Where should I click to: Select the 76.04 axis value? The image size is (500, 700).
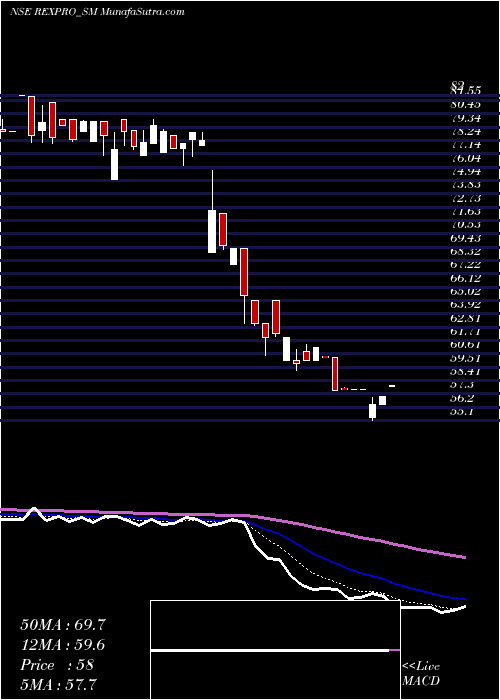click(x=466, y=158)
